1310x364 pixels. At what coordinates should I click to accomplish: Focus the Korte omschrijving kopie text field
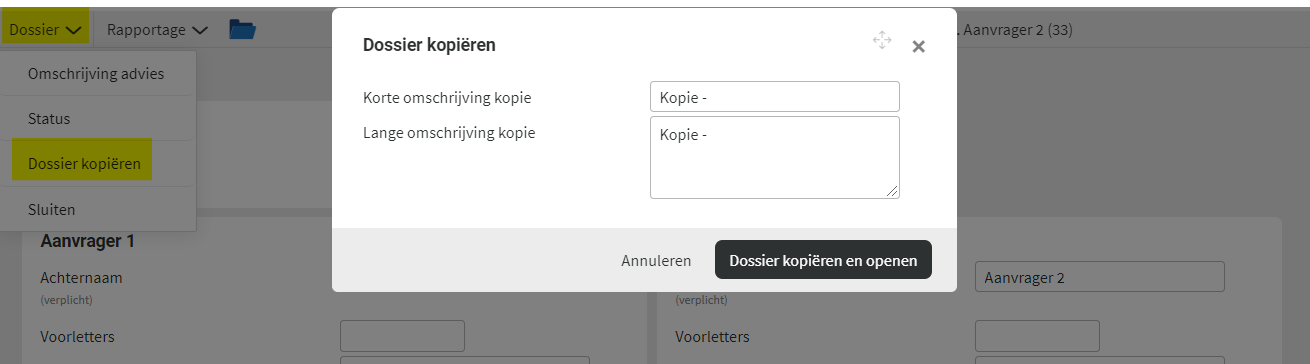pos(774,97)
